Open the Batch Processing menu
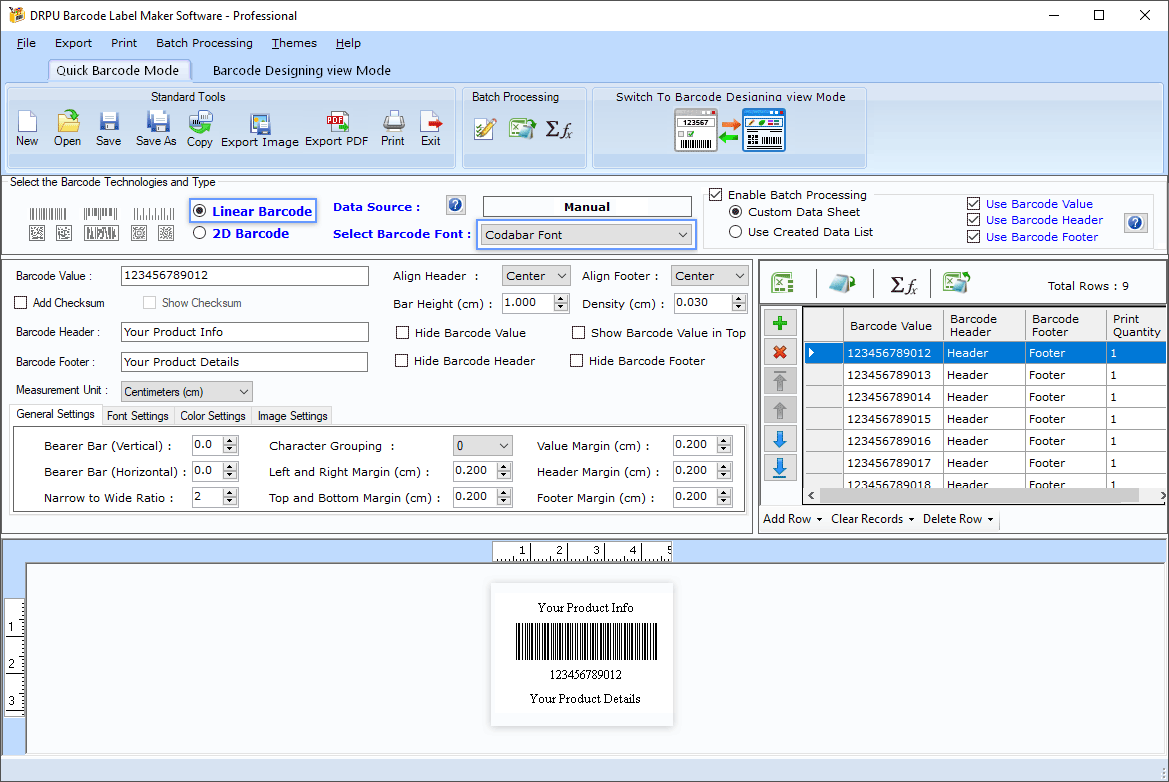The width and height of the screenshot is (1169, 782). (204, 43)
